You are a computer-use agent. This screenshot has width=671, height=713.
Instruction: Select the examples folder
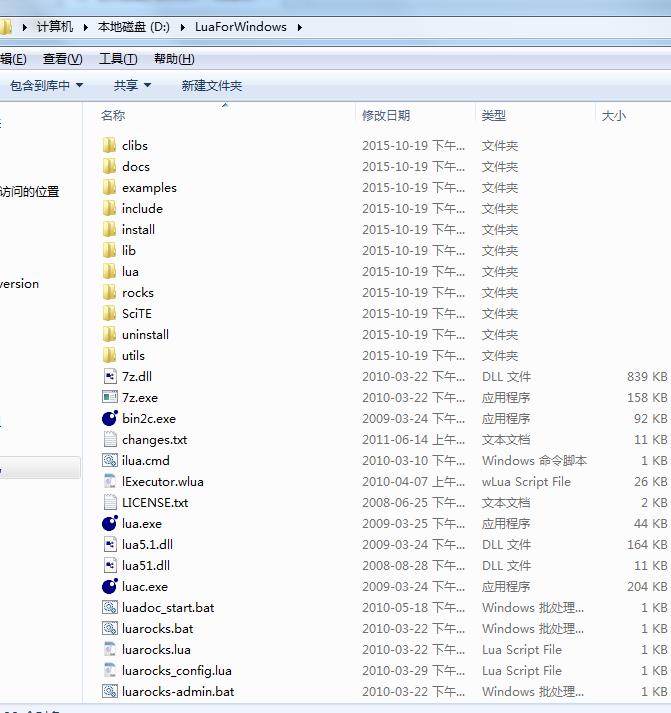148,187
